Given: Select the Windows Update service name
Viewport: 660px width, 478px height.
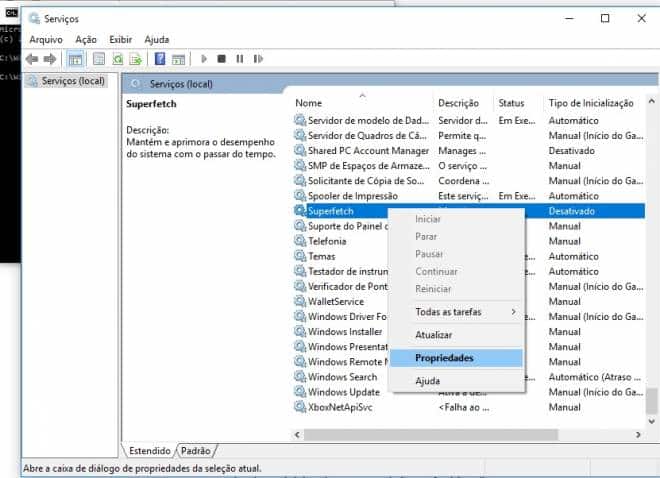Looking at the screenshot, I should tap(344, 392).
